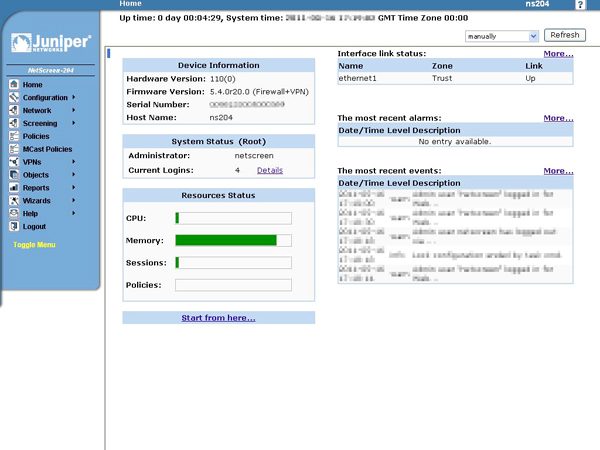
Task: Expand the Reports submenu arrow
Action: point(73,188)
